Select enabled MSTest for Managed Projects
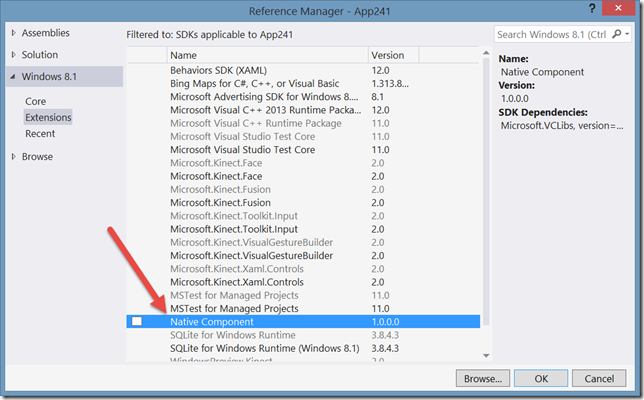Image resolution: width=644 pixels, height=400 pixels. click(x=303, y=308)
